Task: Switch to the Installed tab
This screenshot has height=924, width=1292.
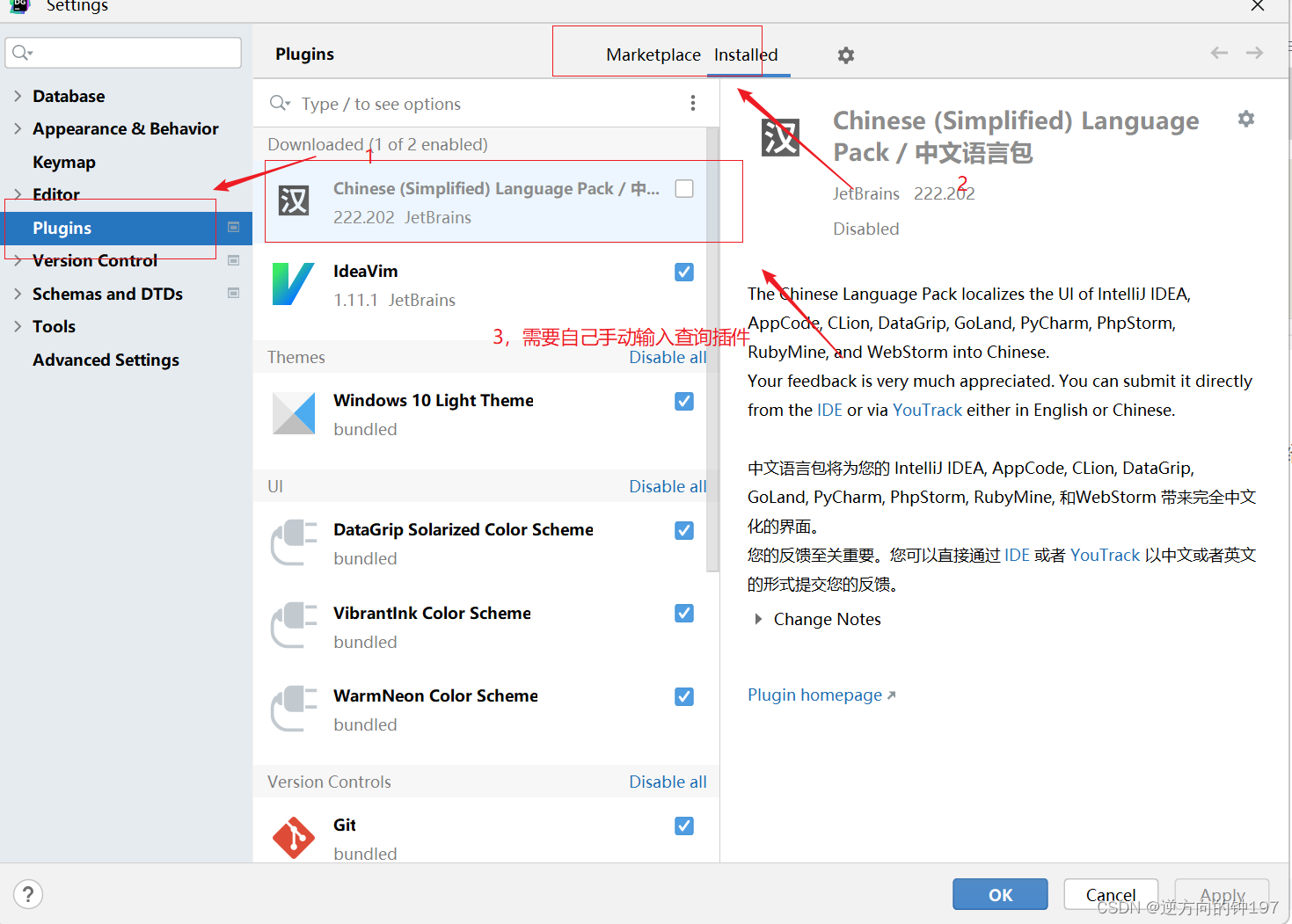Action: [746, 55]
